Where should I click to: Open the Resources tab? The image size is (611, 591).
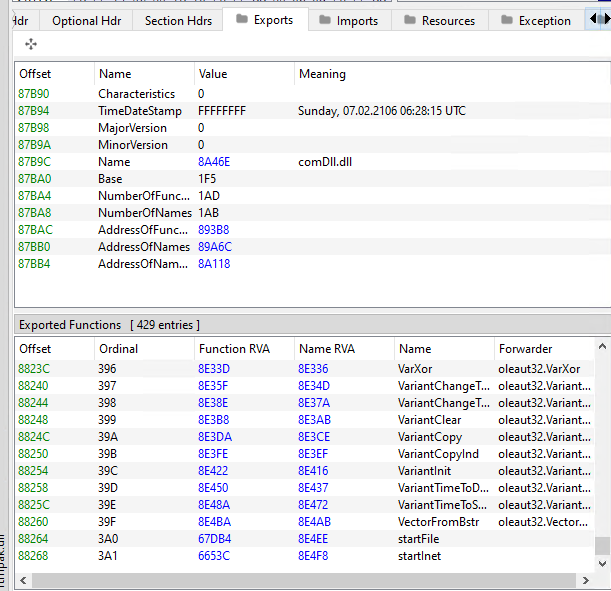(x=440, y=21)
